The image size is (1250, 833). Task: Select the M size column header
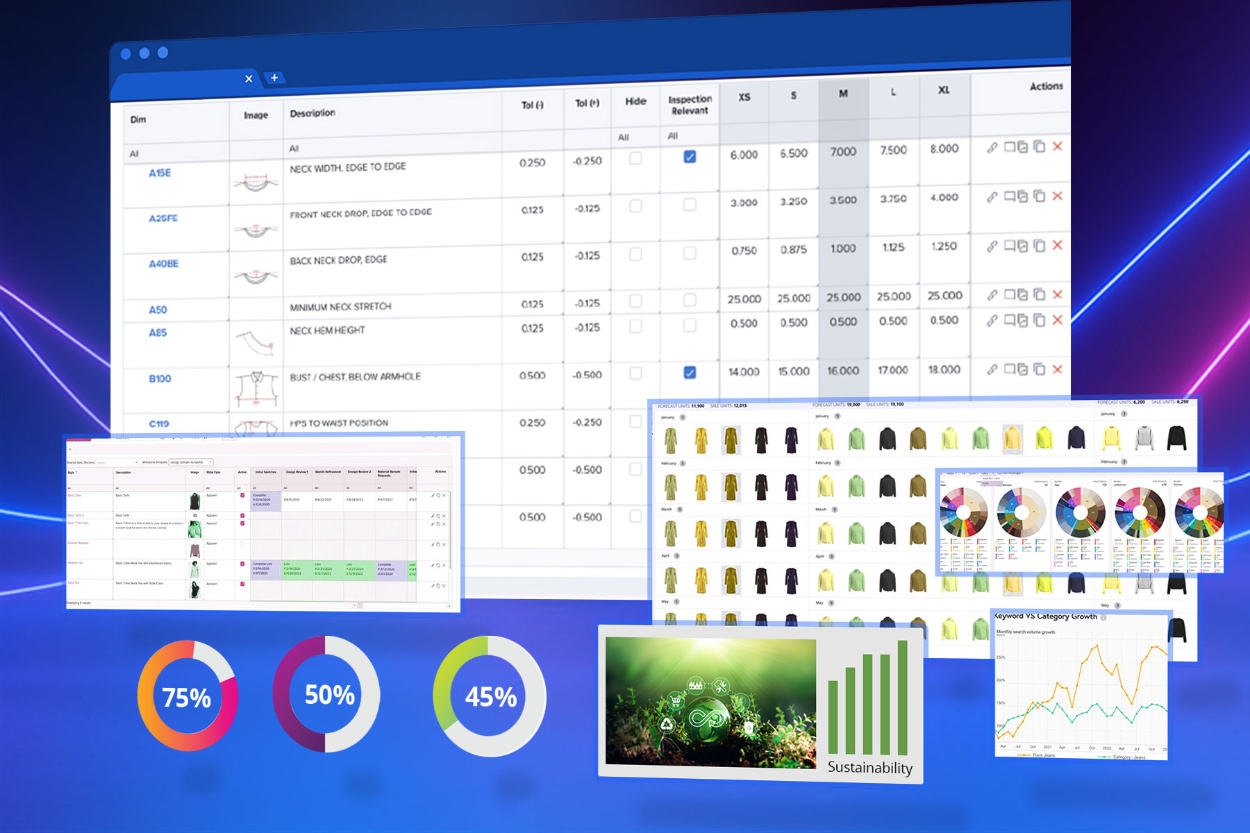click(x=843, y=94)
